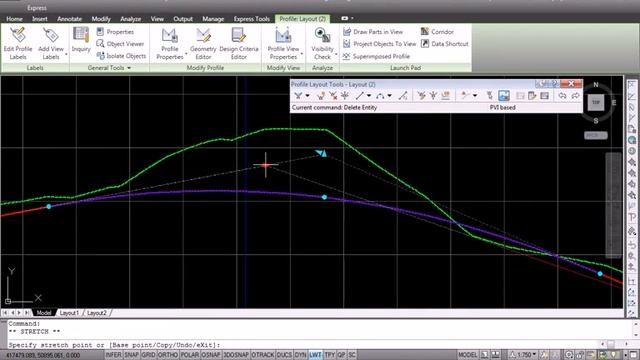Expand the General Tools panel
The image size is (640, 360).
click(x=109, y=68)
